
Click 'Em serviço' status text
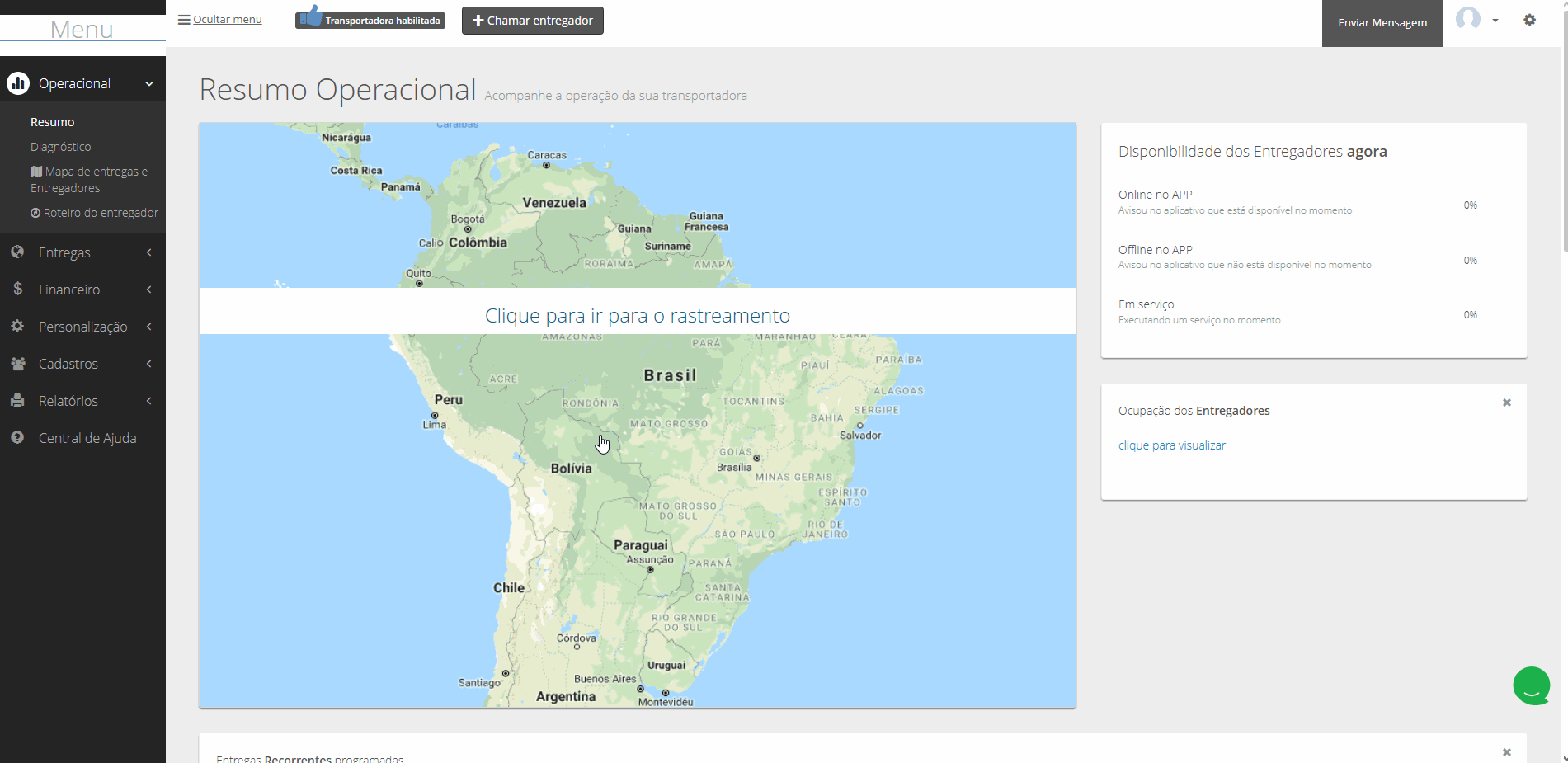point(1147,304)
